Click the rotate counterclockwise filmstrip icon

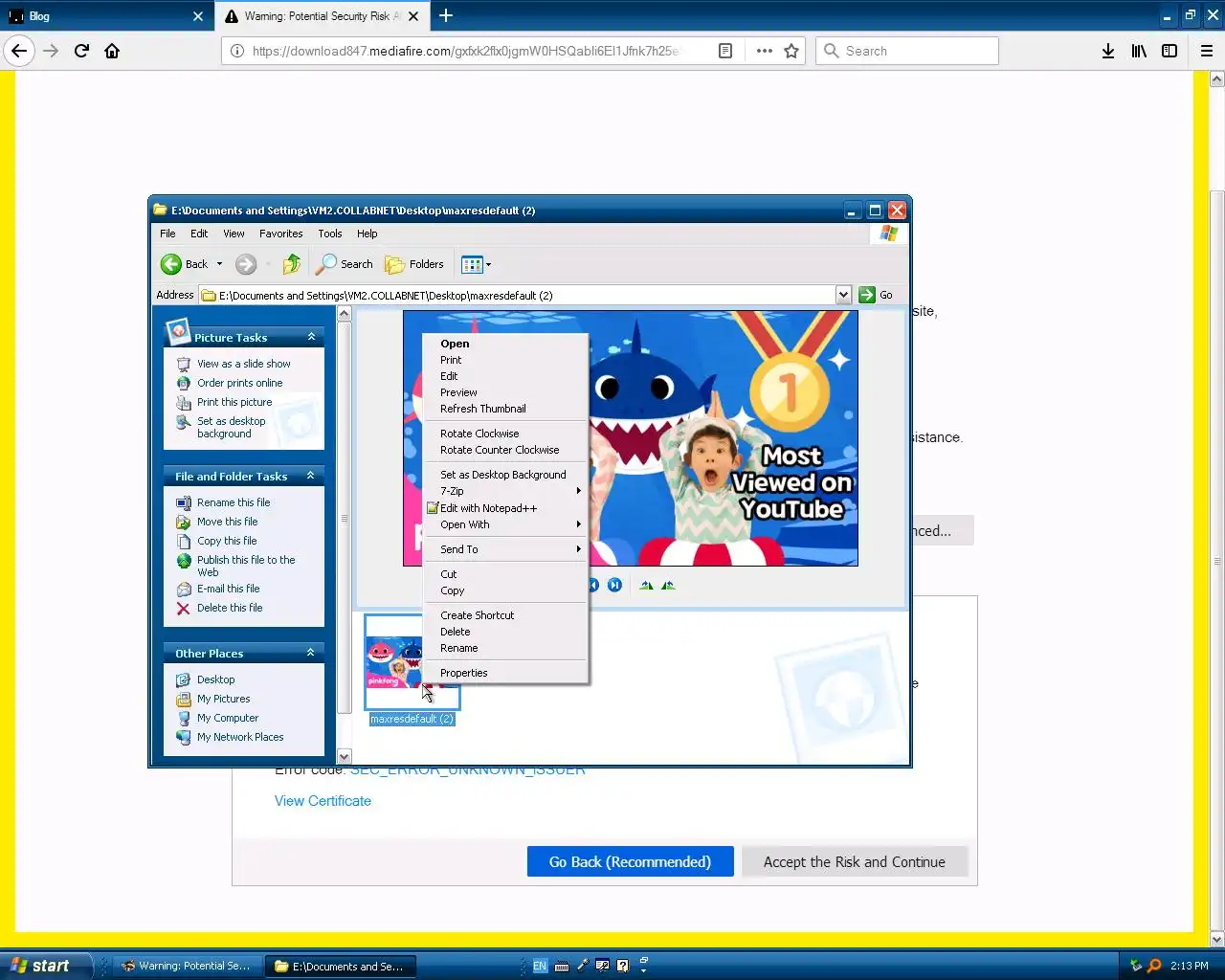(x=669, y=585)
